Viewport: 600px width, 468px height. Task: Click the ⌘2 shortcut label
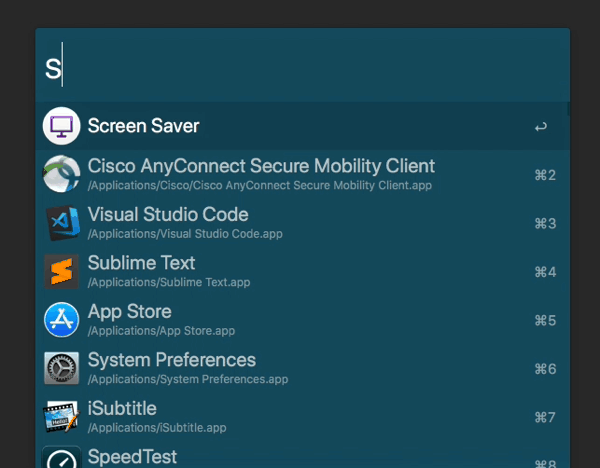tap(545, 175)
